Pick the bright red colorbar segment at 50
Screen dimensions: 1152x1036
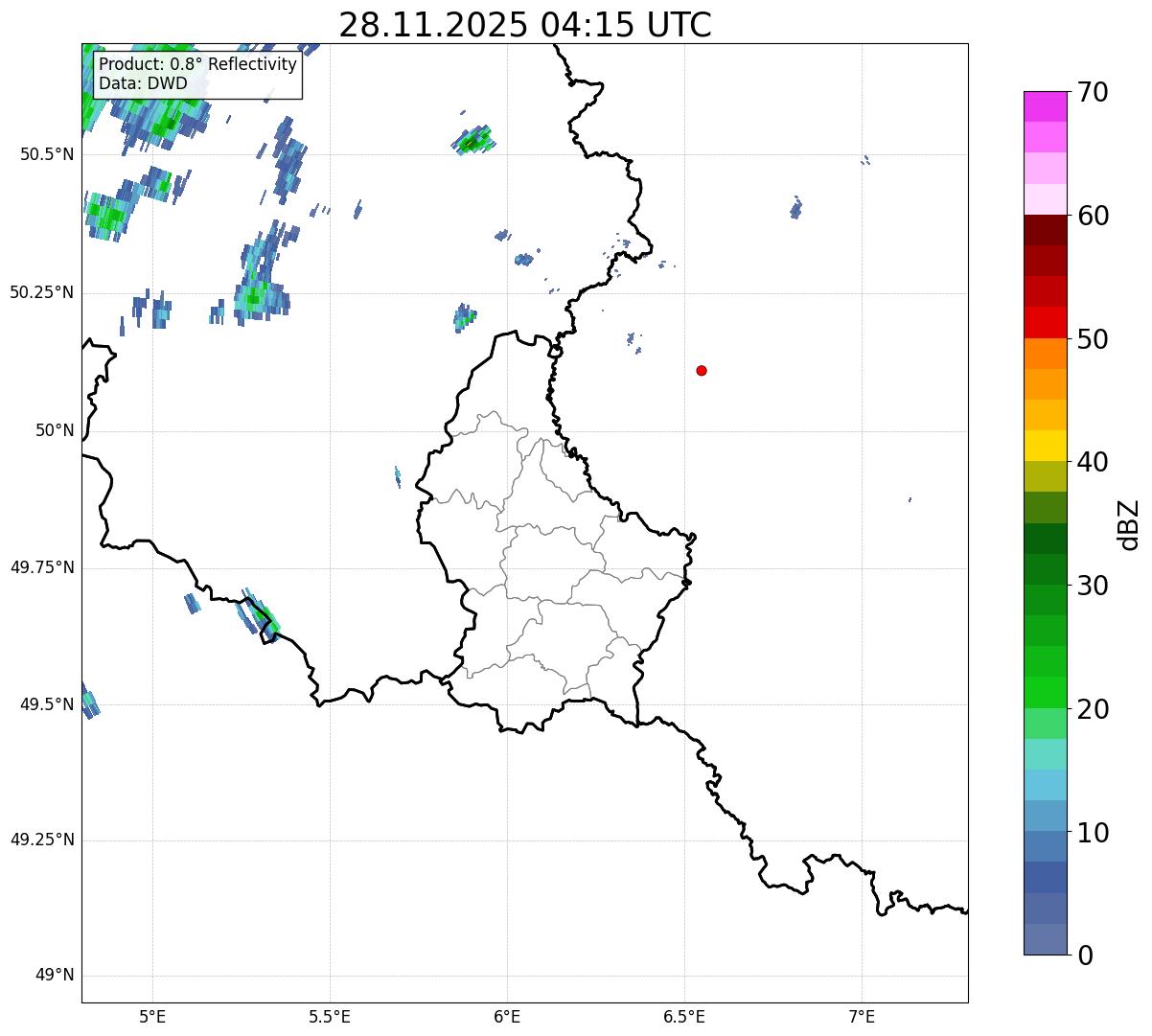(x=1051, y=323)
